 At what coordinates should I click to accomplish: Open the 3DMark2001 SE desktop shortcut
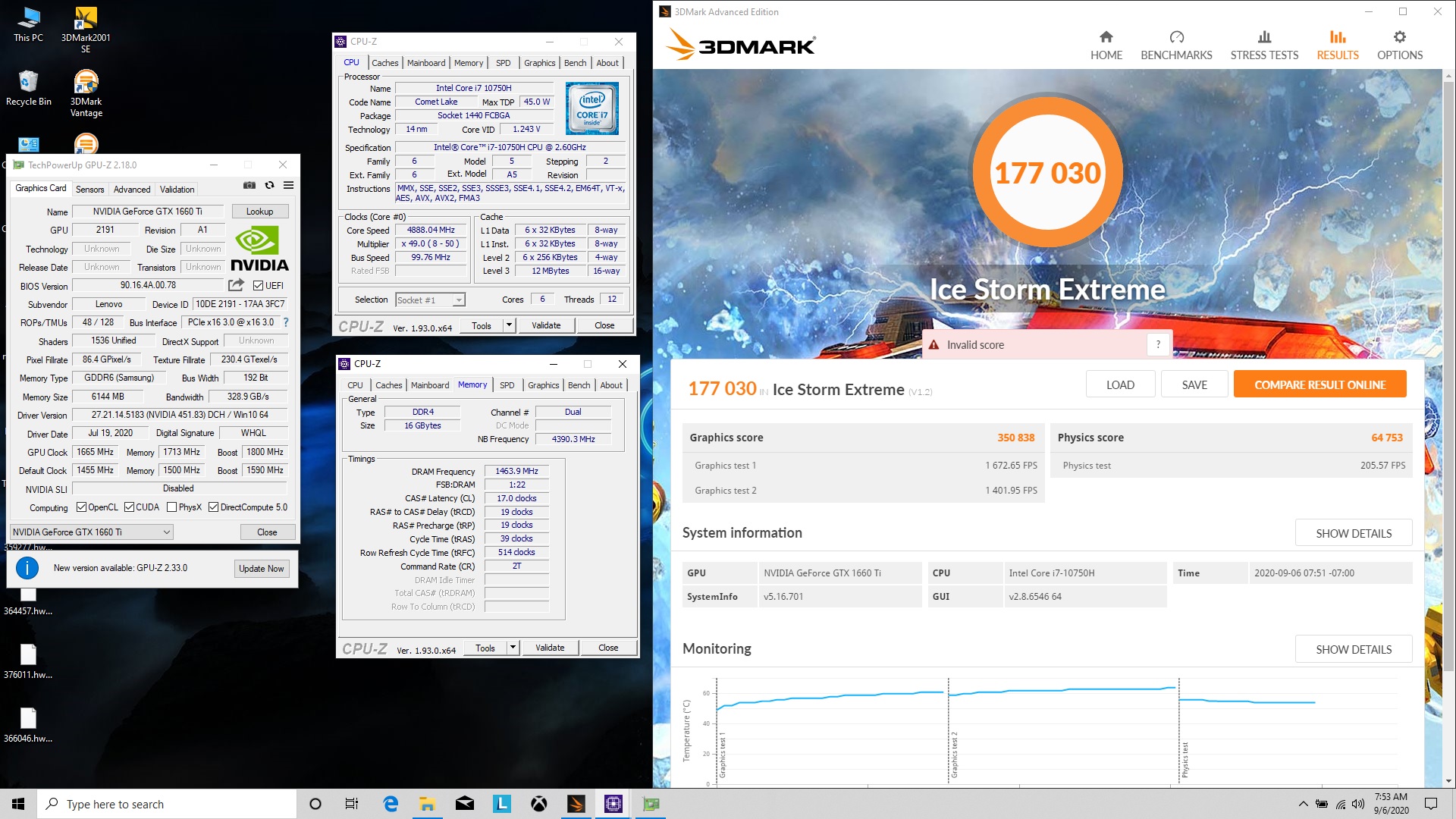point(86,30)
